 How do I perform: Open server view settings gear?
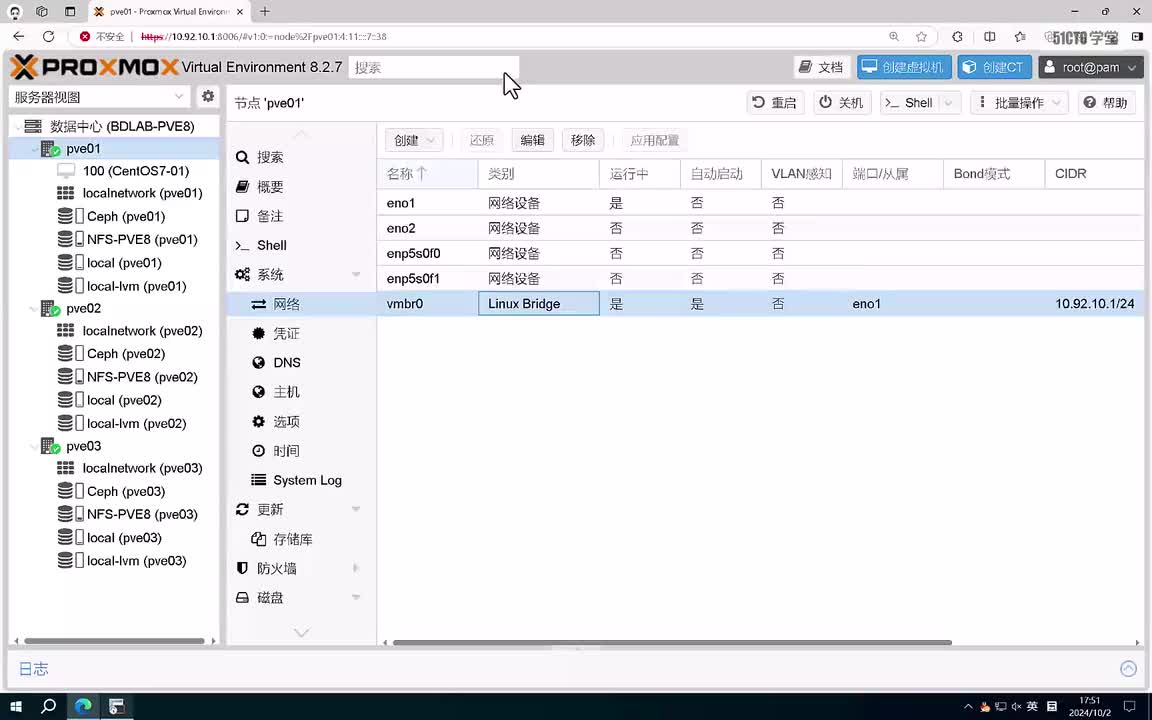click(208, 96)
